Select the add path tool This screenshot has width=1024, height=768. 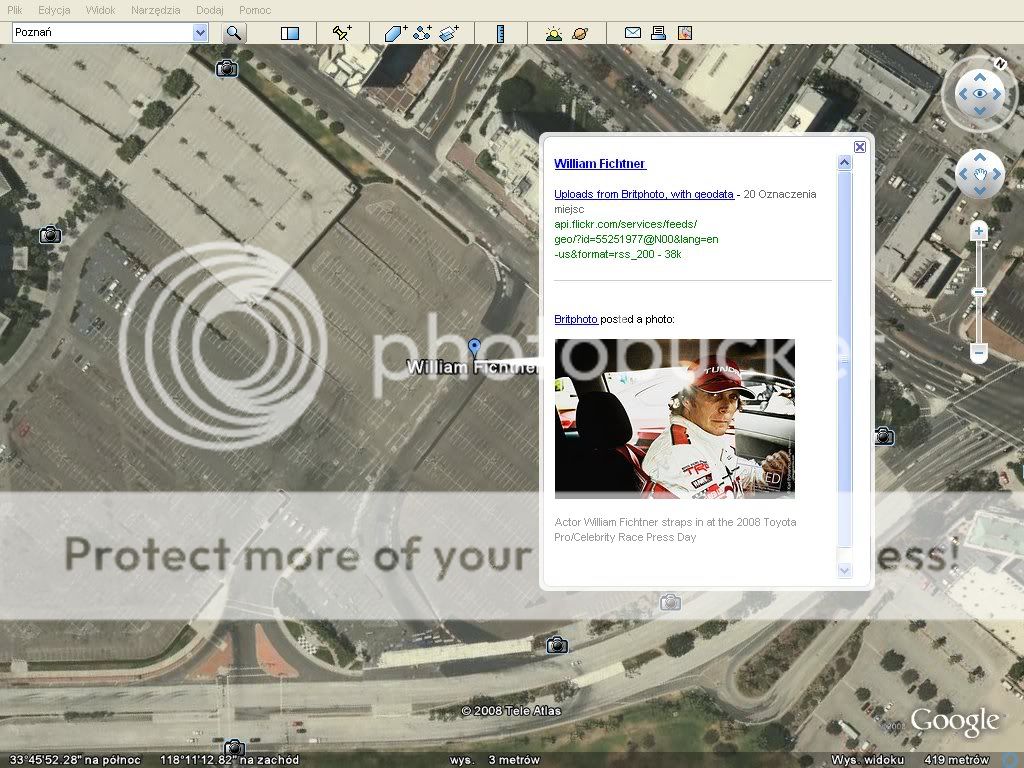click(x=422, y=33)
